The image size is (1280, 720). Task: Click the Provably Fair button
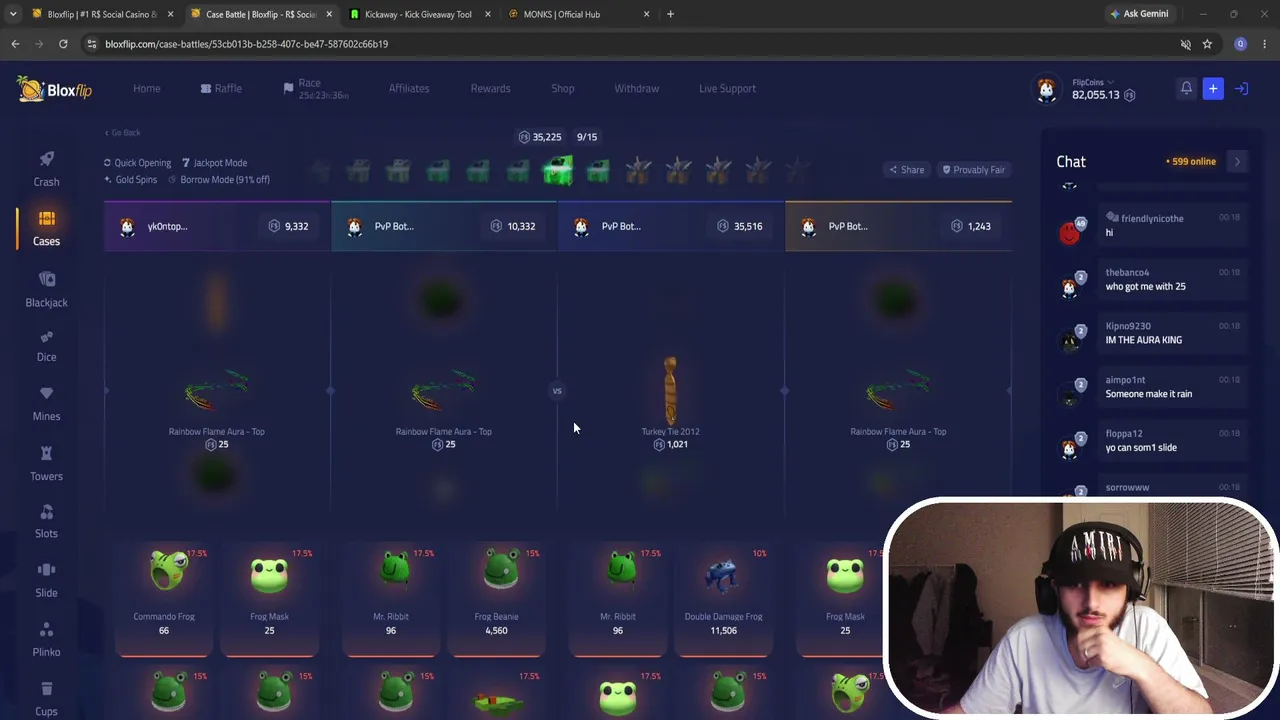click(x=973, y=170)
